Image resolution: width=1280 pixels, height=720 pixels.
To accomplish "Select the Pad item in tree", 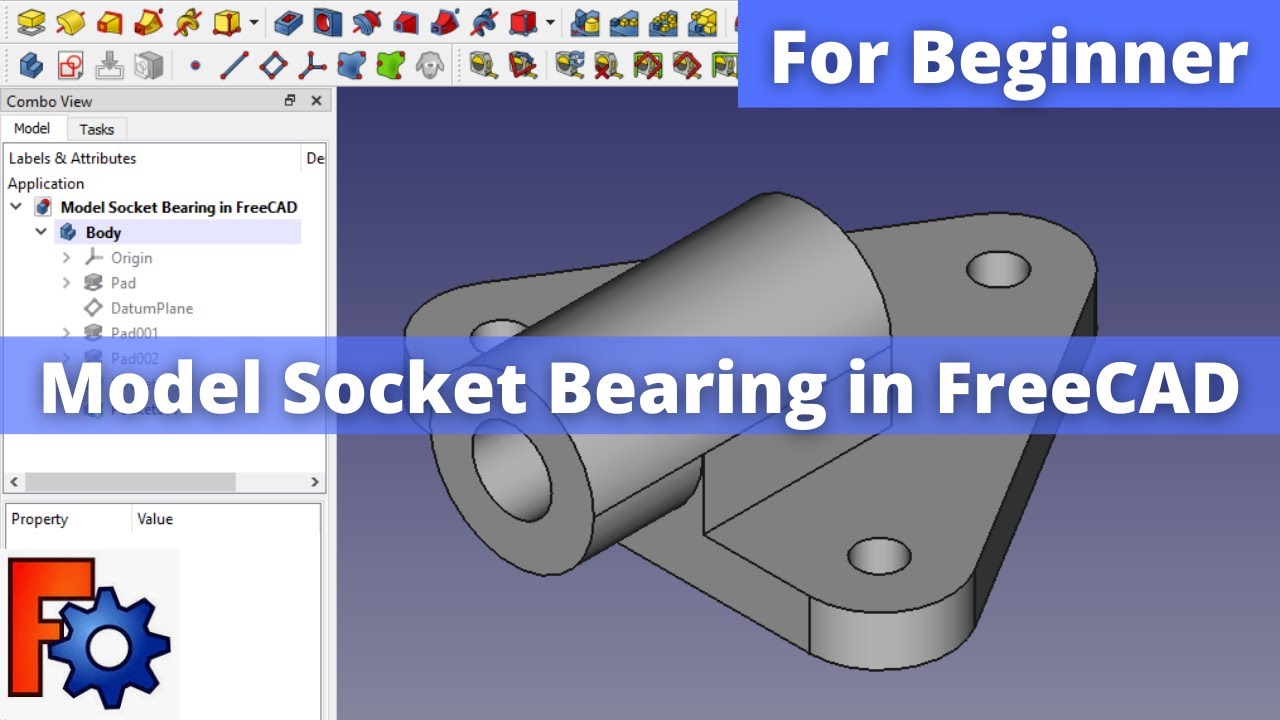I will point(123,282).
